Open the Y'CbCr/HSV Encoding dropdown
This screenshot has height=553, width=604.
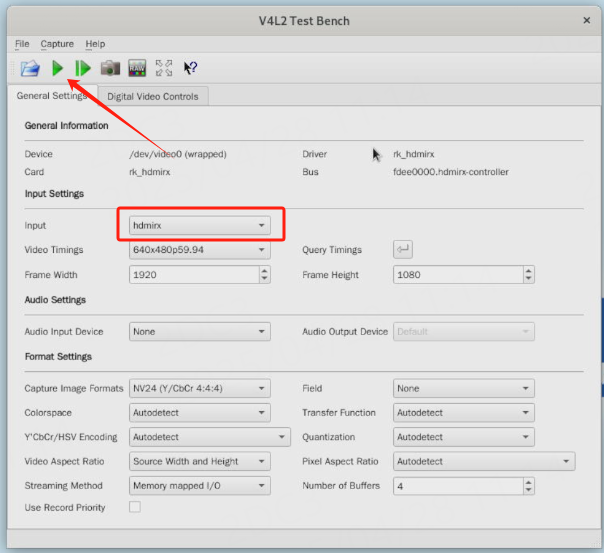[x=210, y=437]
